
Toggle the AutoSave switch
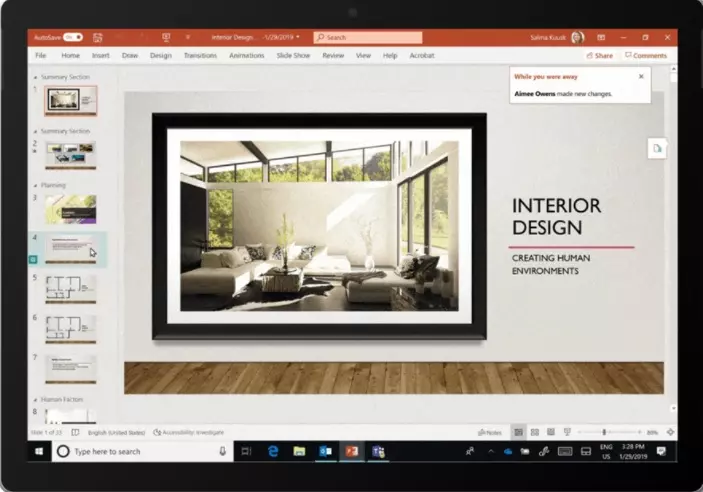(x=73, y=37)
